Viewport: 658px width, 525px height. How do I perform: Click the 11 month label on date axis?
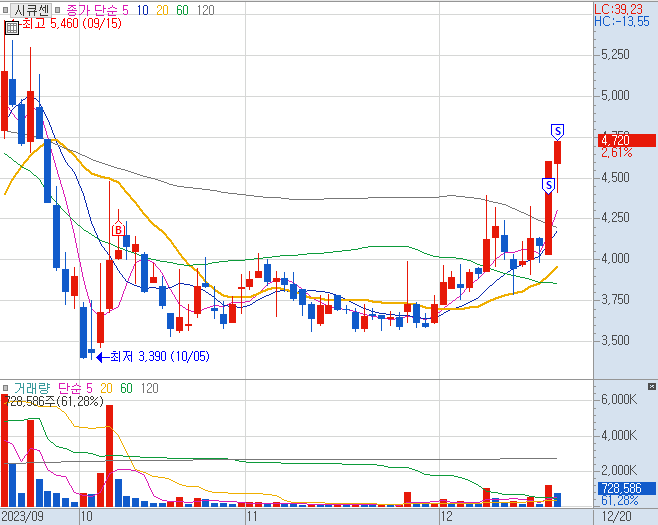(251, 516)
